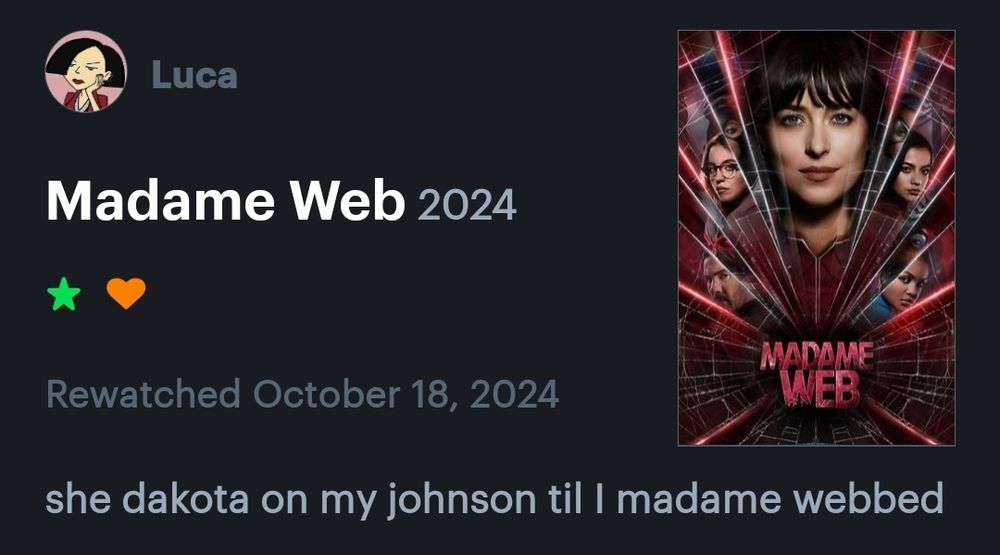This screenshot has height=555, width=1000.
Task: Open the Madame Web poster thumbnail
Action: pyautogui.click(x=816, y=238)
